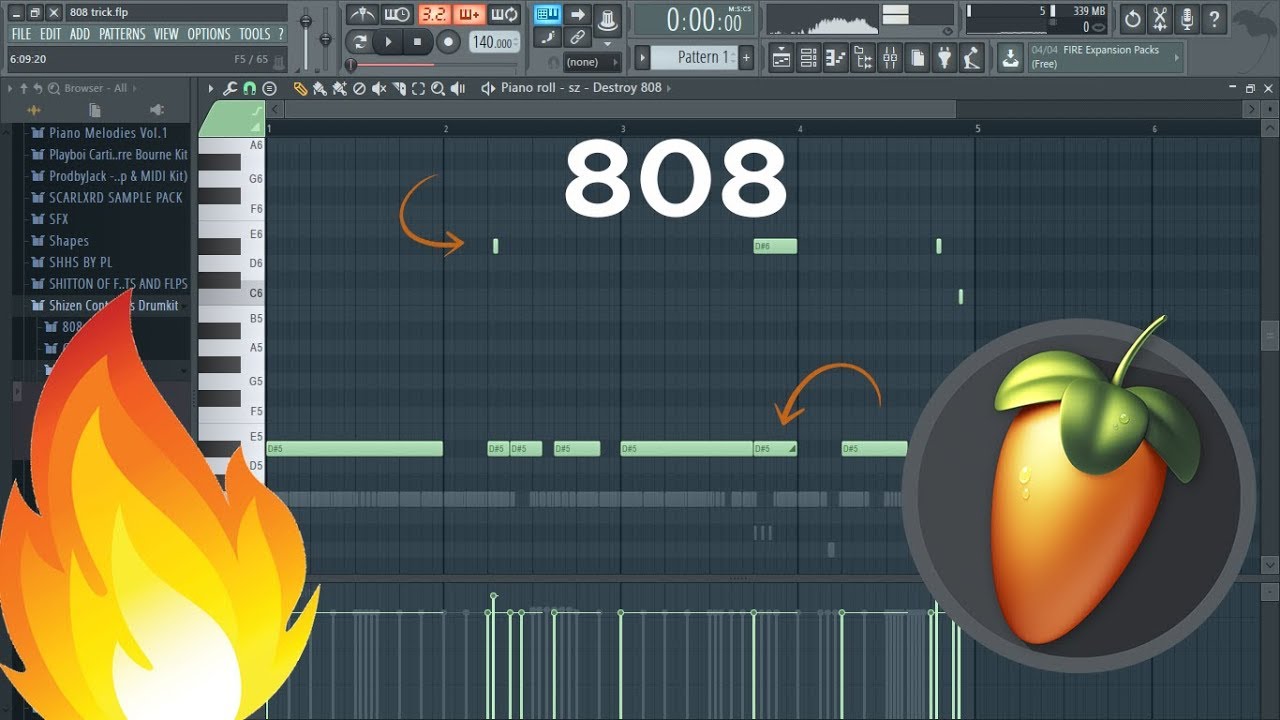The image size is (1280, 720).
Task: Open the PATTERNS menu
Action: (122, 34)
